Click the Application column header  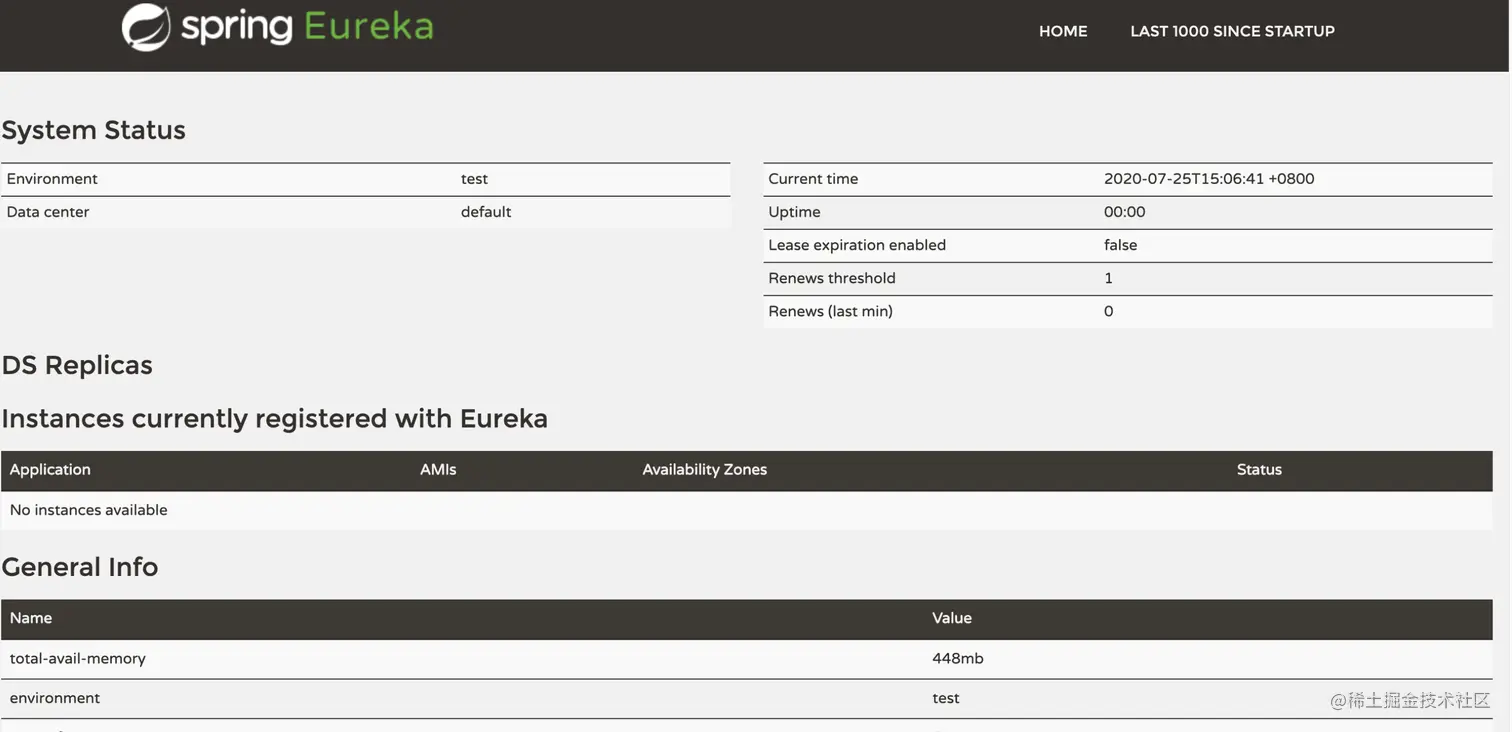click(x=50, y=470)
